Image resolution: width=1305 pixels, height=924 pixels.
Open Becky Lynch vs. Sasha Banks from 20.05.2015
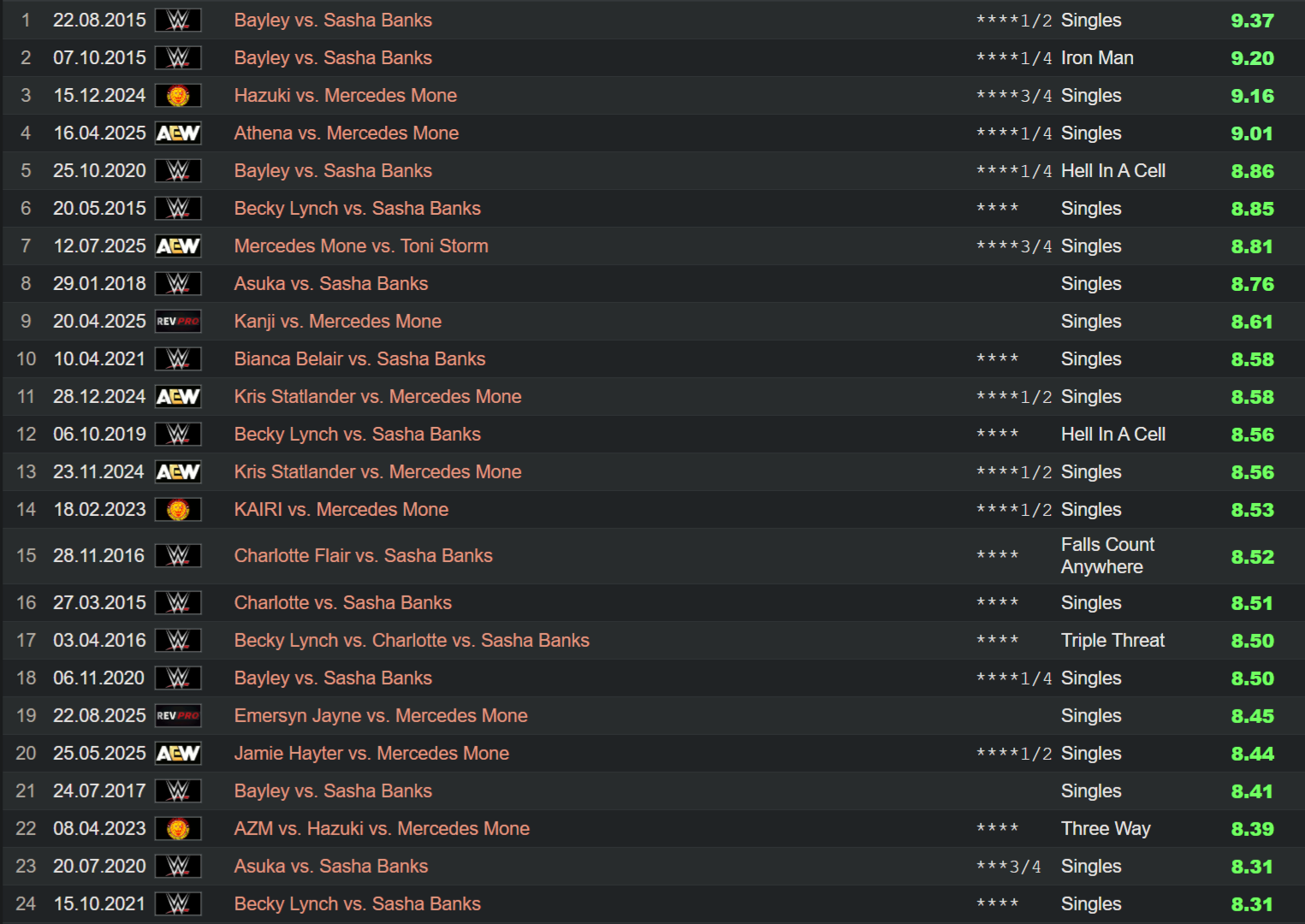click(358, 209)
